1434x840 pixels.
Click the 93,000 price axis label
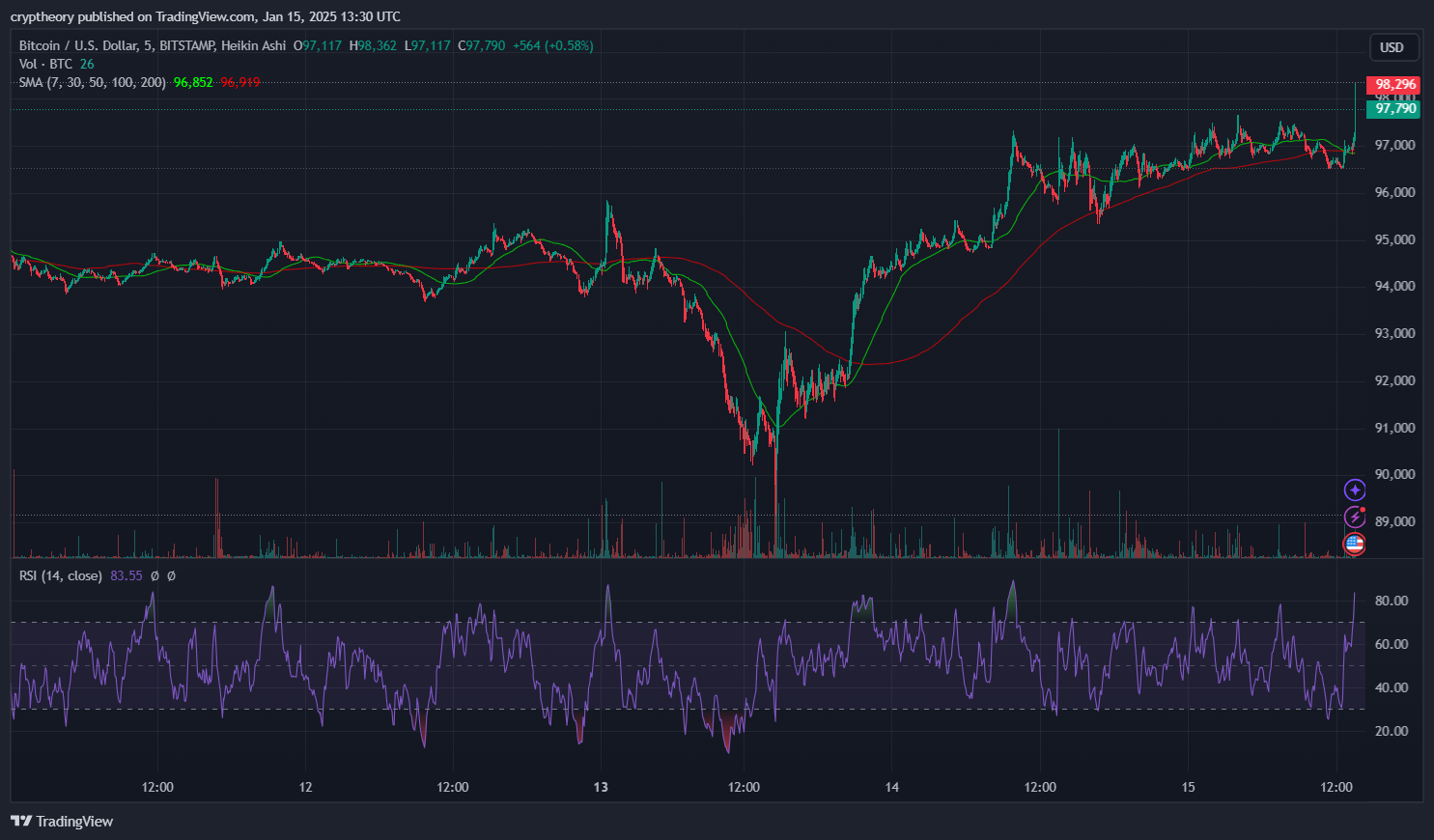(1395, 333)
